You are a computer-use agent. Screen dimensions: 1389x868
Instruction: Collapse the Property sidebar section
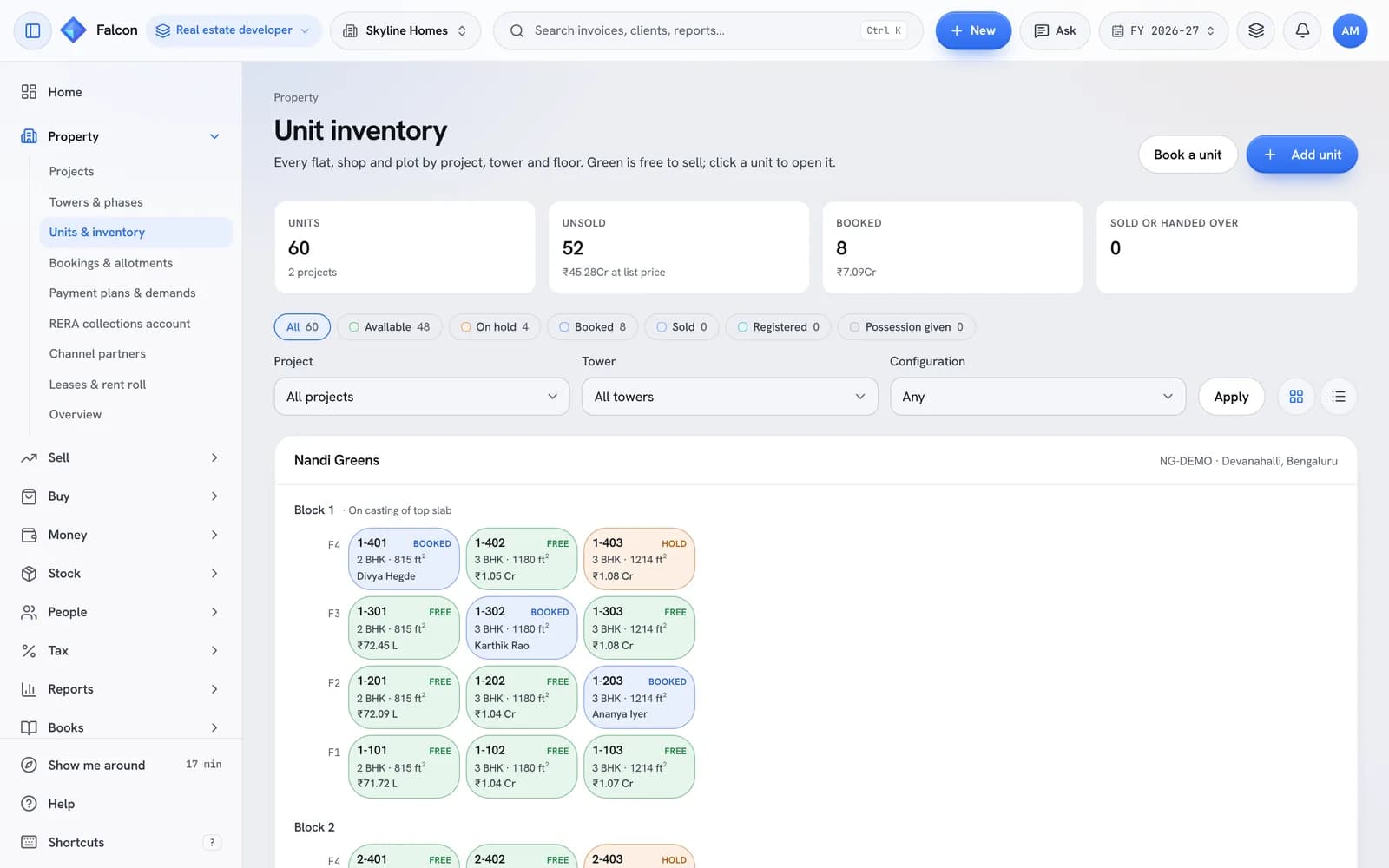click(x=121, y=136)
